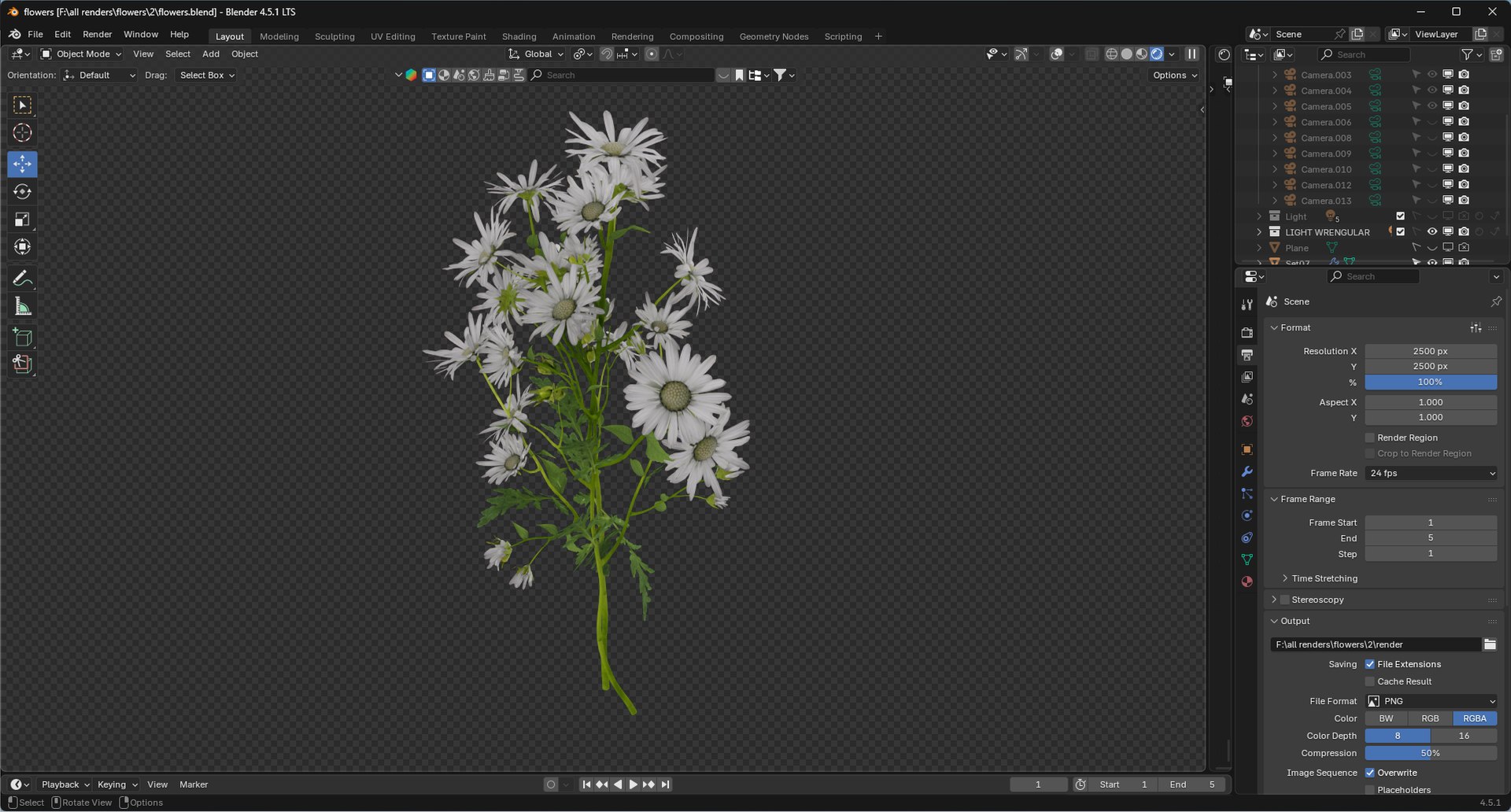Choose the Annotate pencil tool
The image size is (1511, 812).
tap(22, 279)
